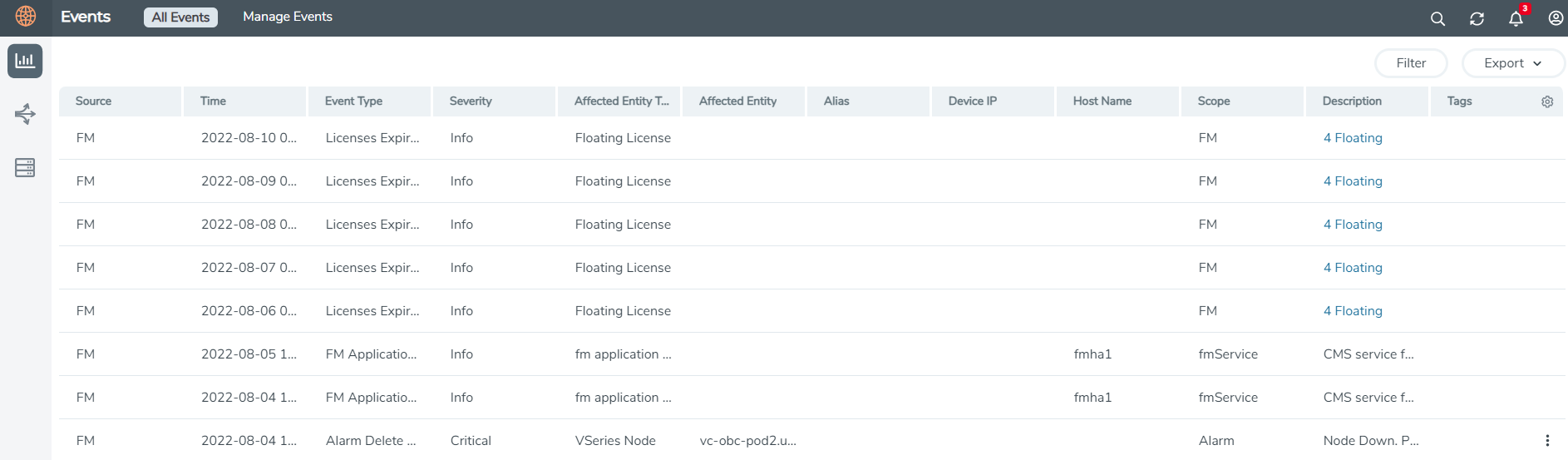
Task: Open 4 Floating link for 2022-08-06 event
Action: [1353, 311]
